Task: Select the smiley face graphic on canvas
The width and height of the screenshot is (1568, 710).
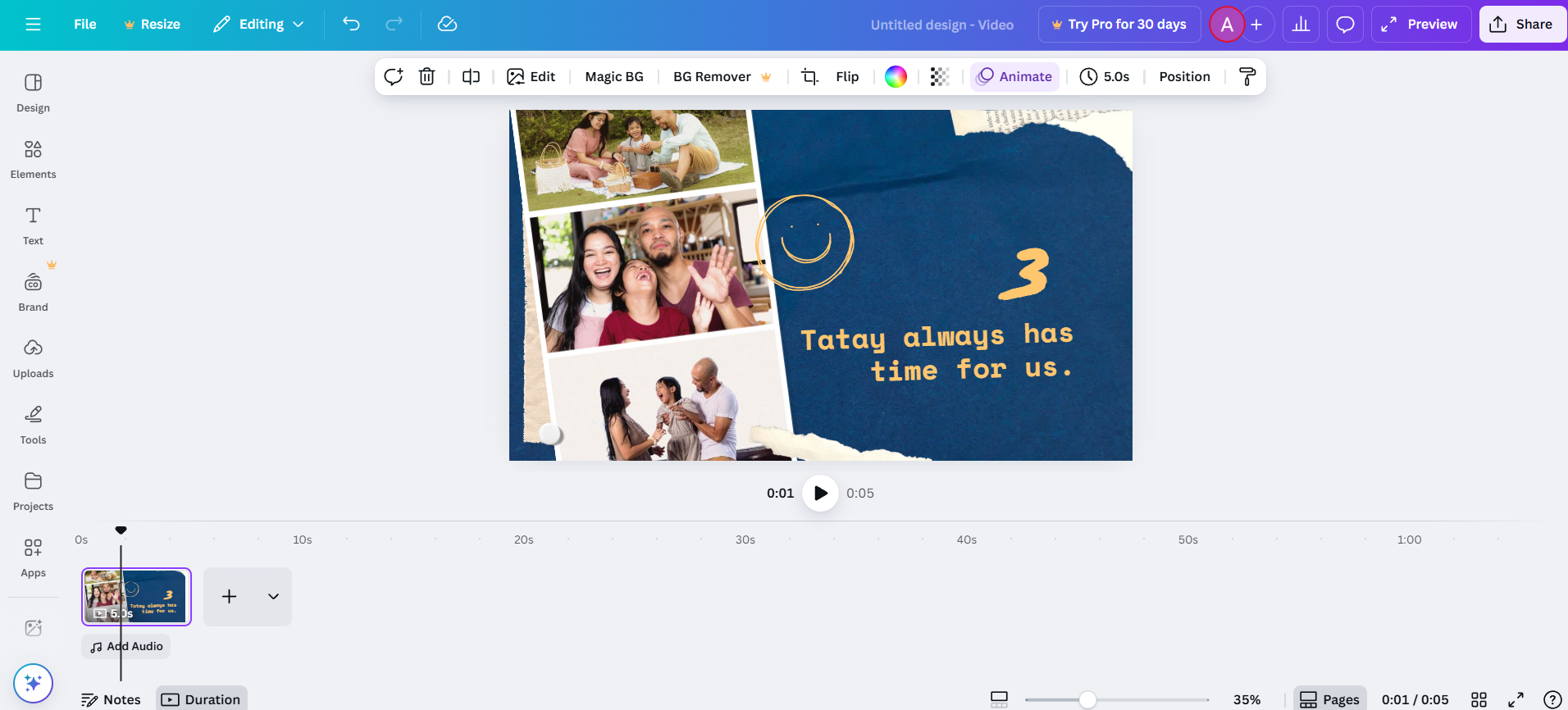Action: 805,243
